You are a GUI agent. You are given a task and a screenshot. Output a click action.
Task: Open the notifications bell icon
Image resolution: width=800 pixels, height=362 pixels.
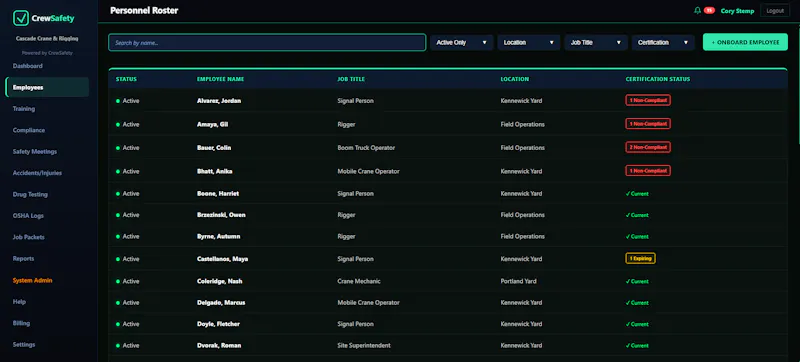coord(697,10)
